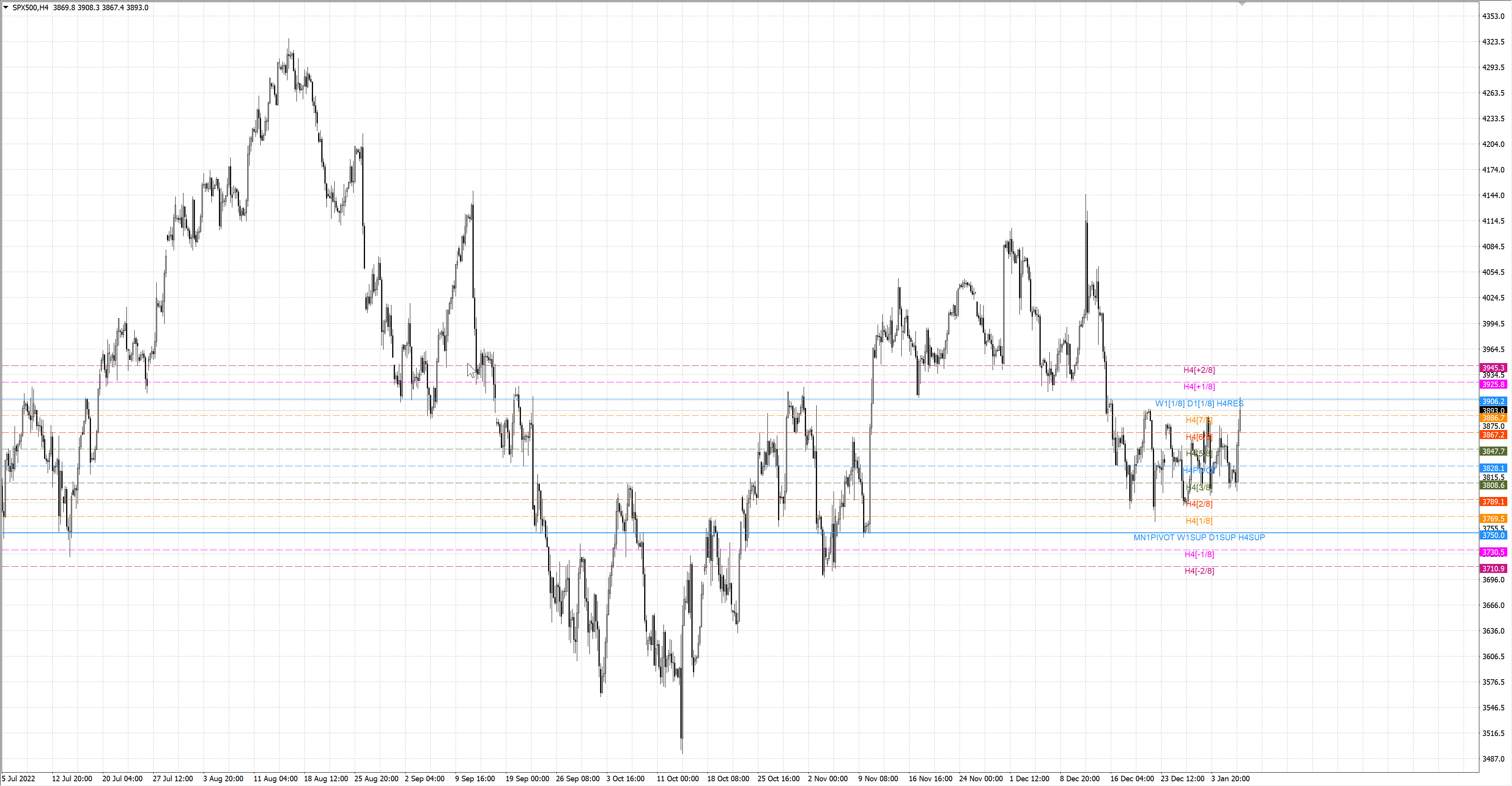The width and height of the screenshot is (1512, 786).
Task: Click the orange H4[7/8] label
Action: tap(1199, 420)
